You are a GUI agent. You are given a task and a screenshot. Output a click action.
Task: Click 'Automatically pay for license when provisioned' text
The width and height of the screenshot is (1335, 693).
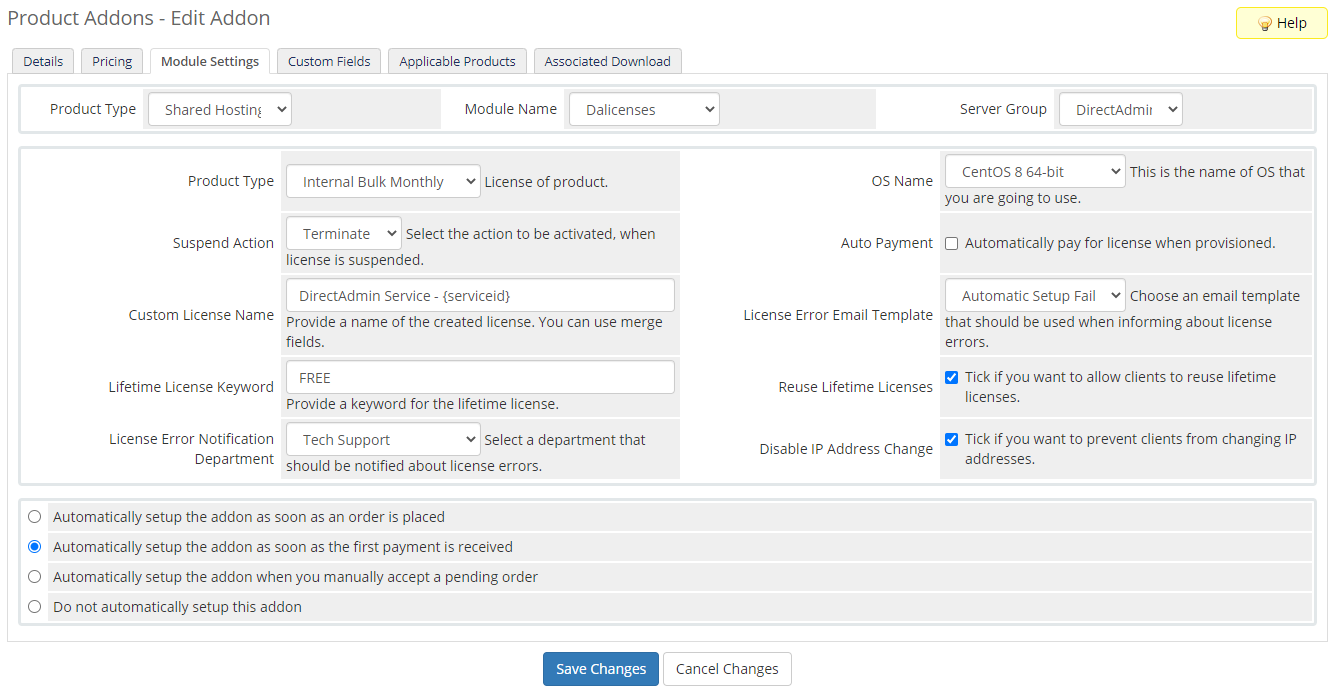[1120, 243]
